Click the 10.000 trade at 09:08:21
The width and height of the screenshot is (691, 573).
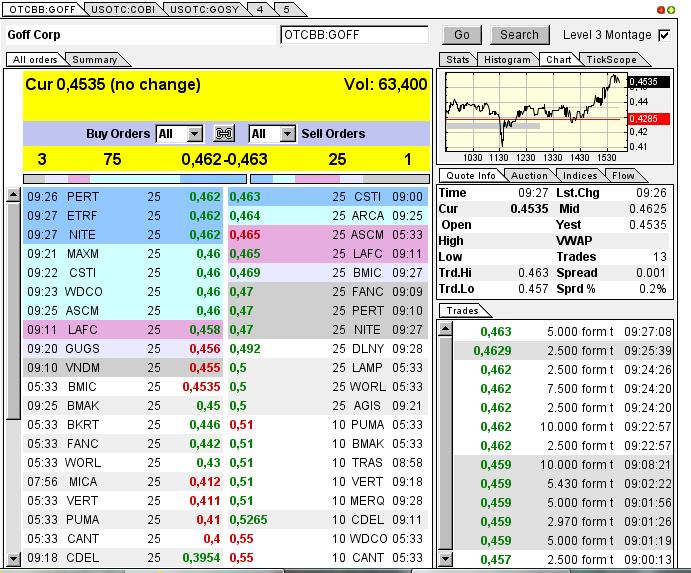pos(563,465)
